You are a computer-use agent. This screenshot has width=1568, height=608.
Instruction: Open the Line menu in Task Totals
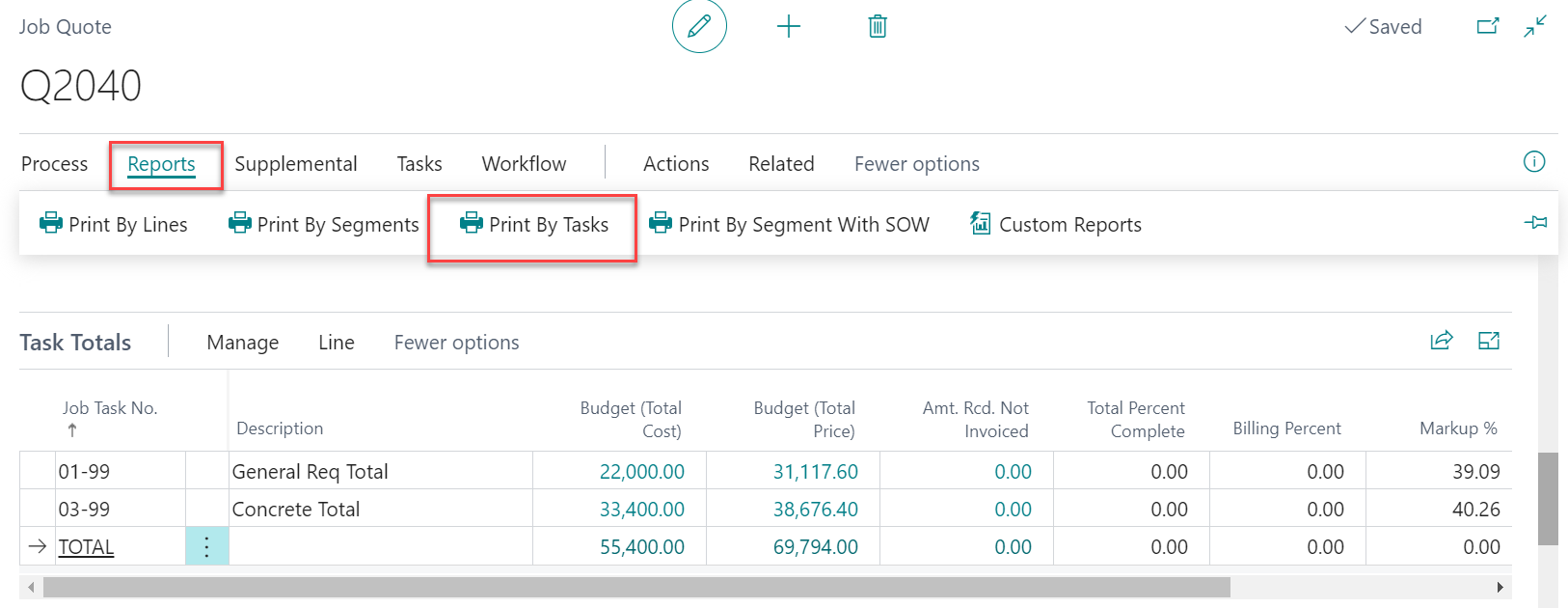click(x=336, y=343)
